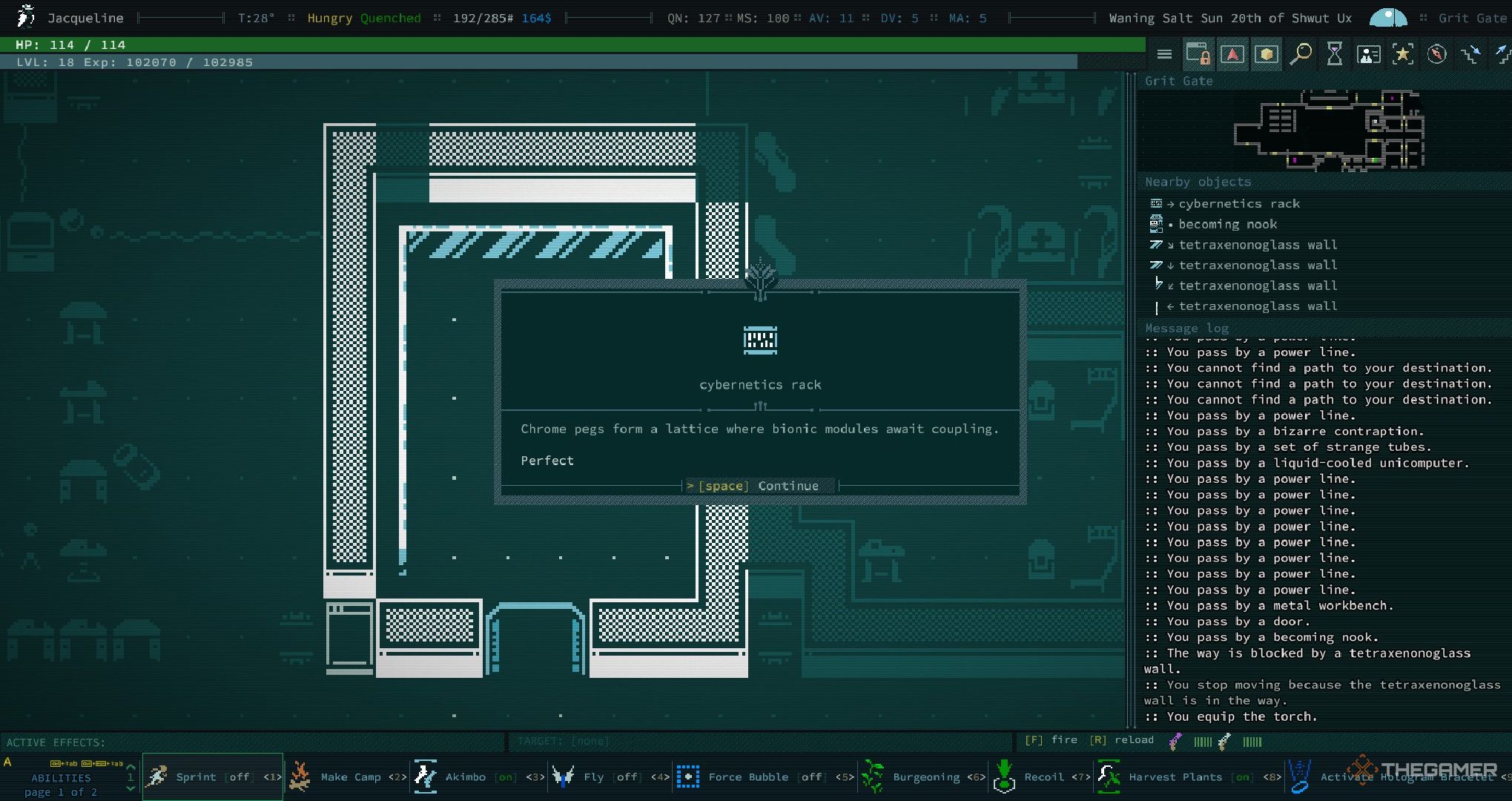Toggle the red arrow minimap button
Screen dimensions: 1512x801
pos(1232,54)
